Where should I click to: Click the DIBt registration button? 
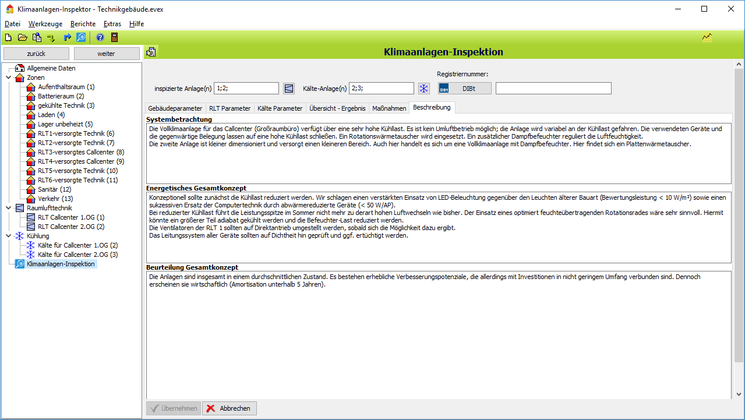pos(465,88)
